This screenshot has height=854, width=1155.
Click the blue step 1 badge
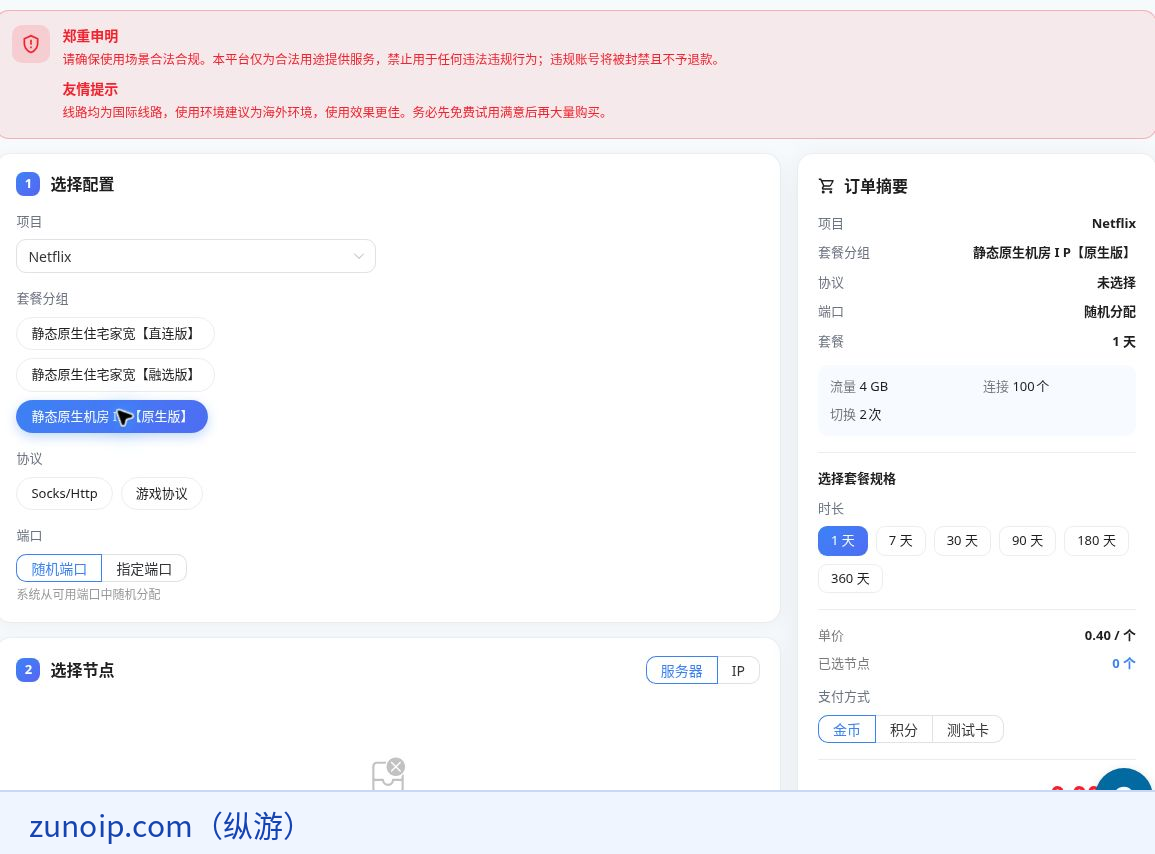(x=28, y=183)
